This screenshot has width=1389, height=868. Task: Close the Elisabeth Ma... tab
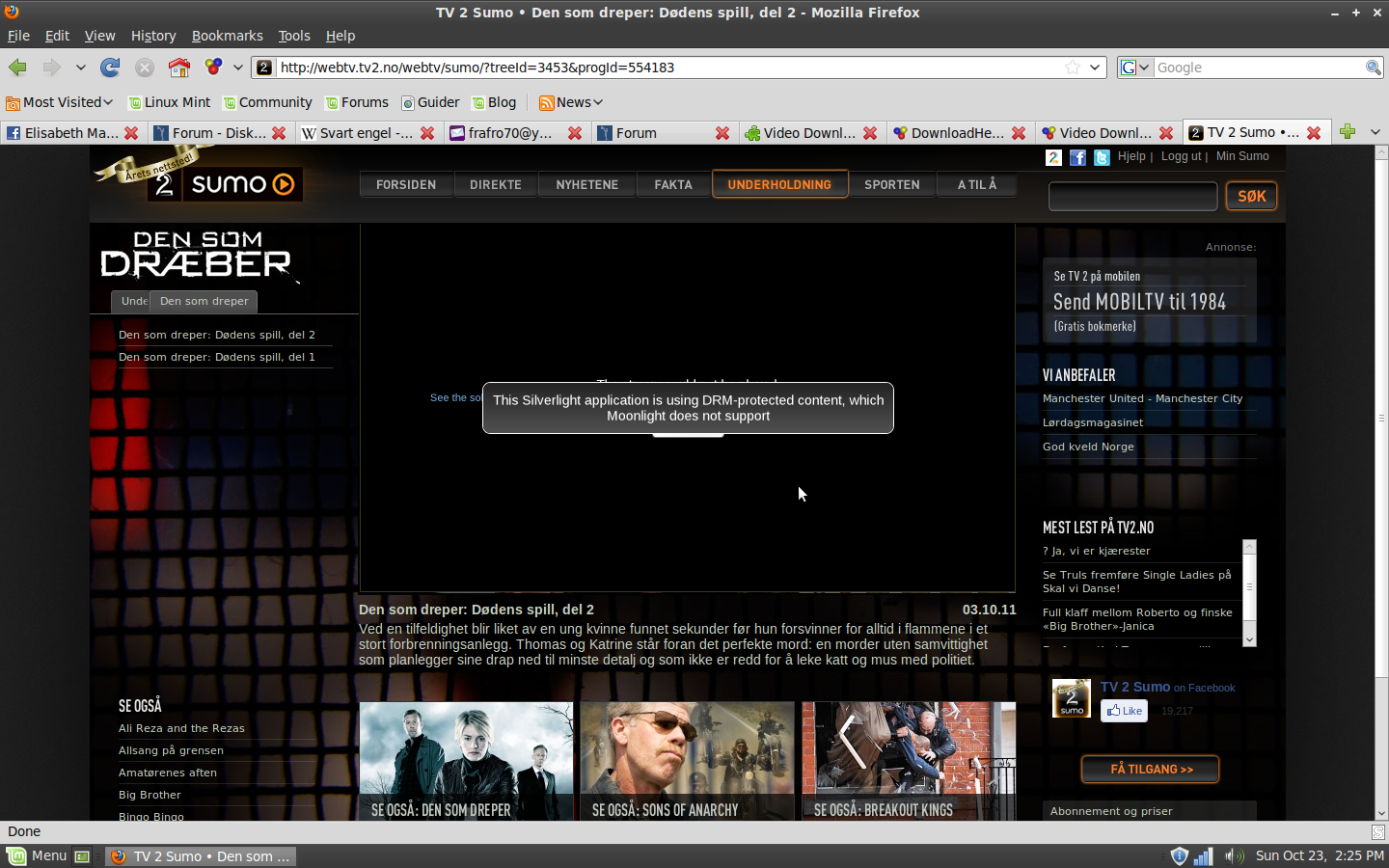point(131,133)
